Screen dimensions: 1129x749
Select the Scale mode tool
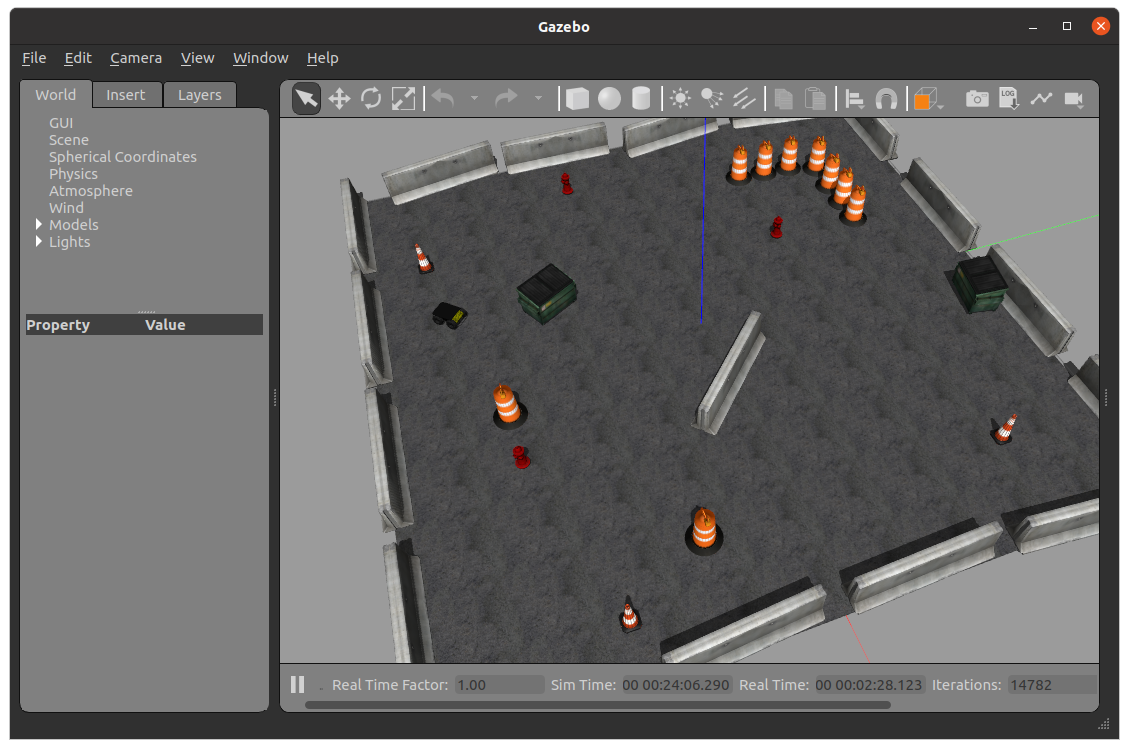point(403,99)
